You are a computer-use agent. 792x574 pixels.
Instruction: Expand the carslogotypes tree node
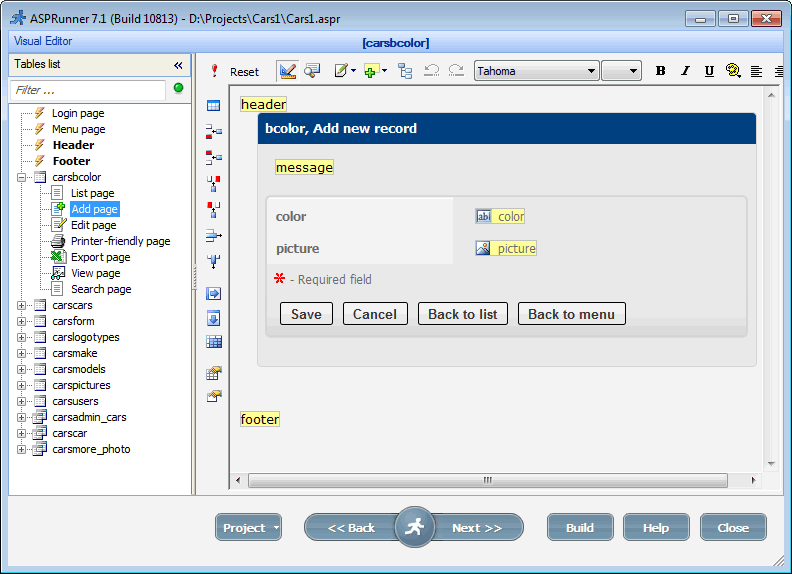click(21, 338)
